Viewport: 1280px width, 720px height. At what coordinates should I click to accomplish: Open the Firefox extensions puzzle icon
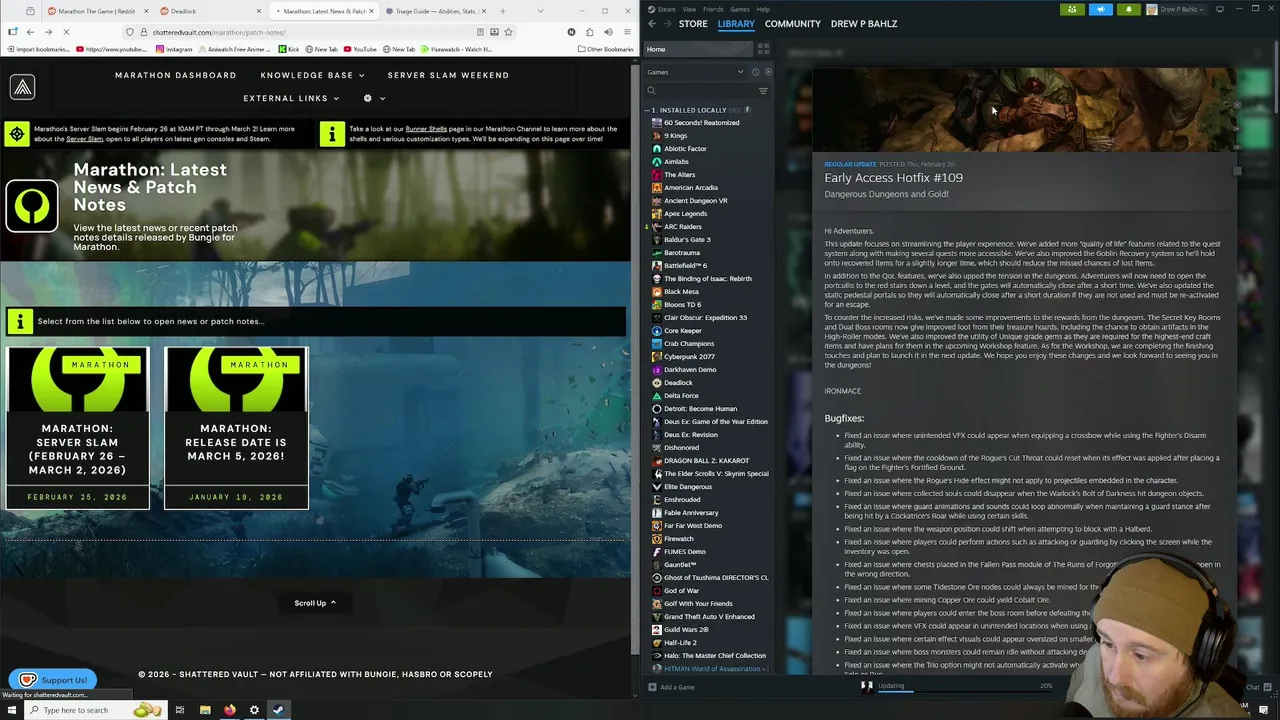click(589, 32)
